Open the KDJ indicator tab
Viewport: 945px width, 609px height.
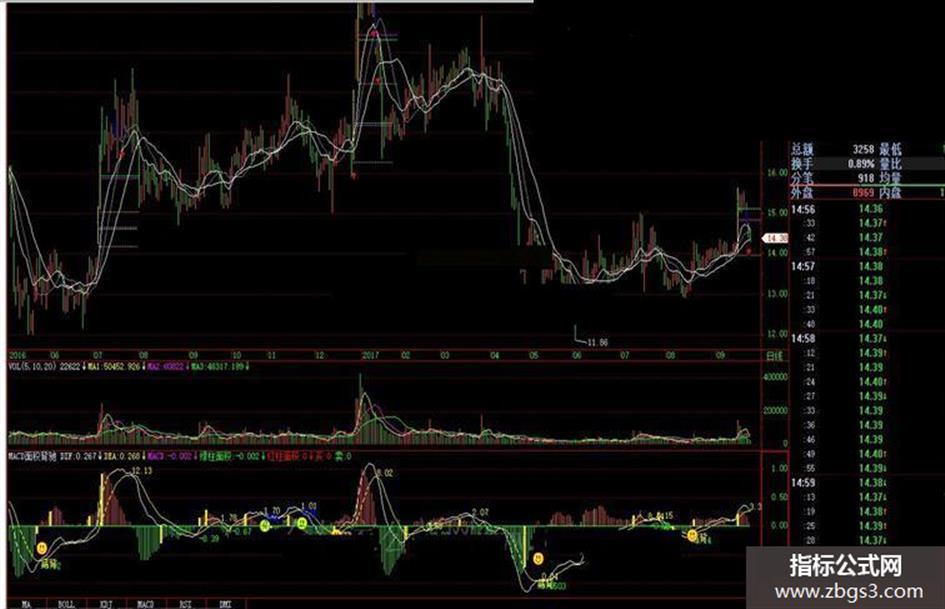tap(106, 604)
